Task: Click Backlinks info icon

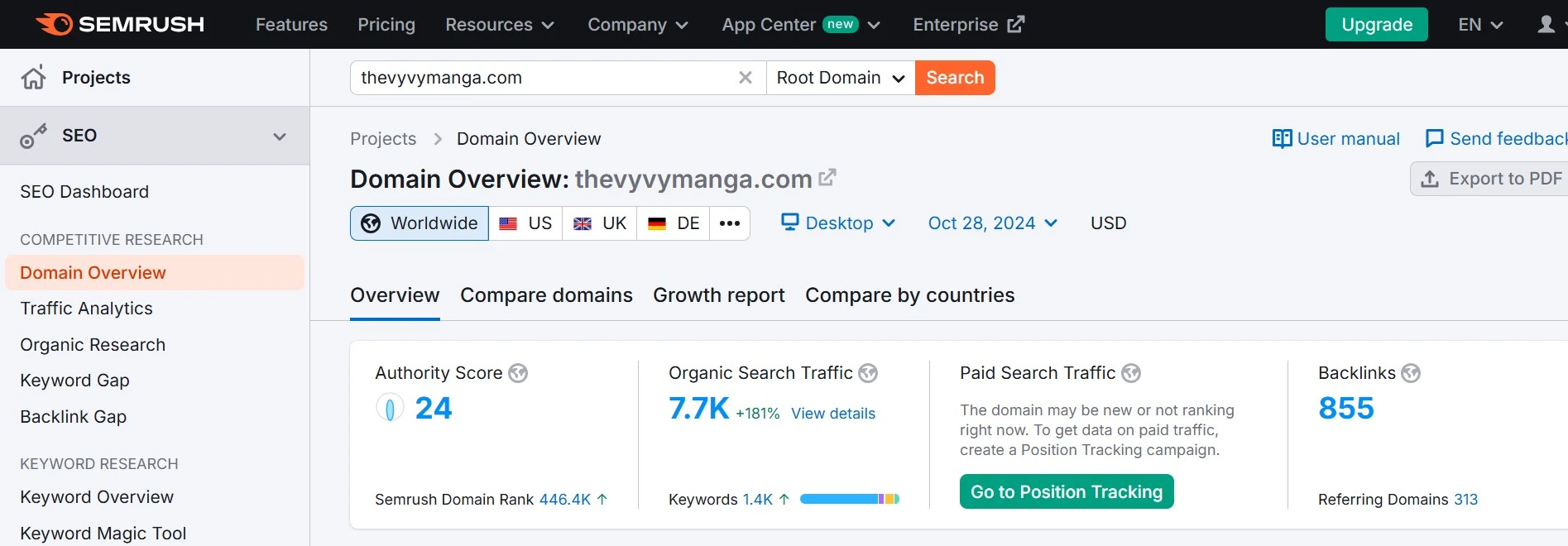Action: click(x=1411, y=373)
